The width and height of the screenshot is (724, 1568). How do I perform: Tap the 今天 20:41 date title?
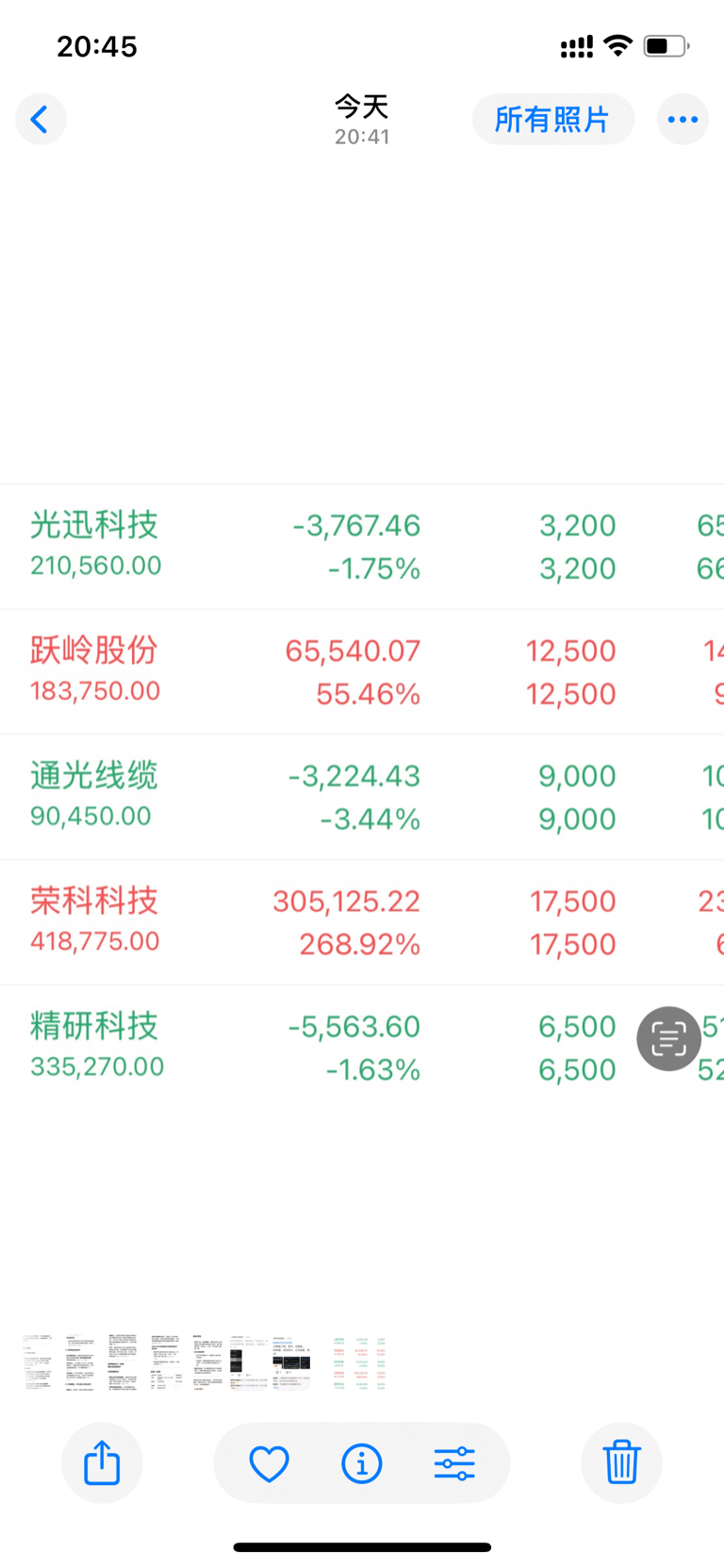tap(362, 120)
